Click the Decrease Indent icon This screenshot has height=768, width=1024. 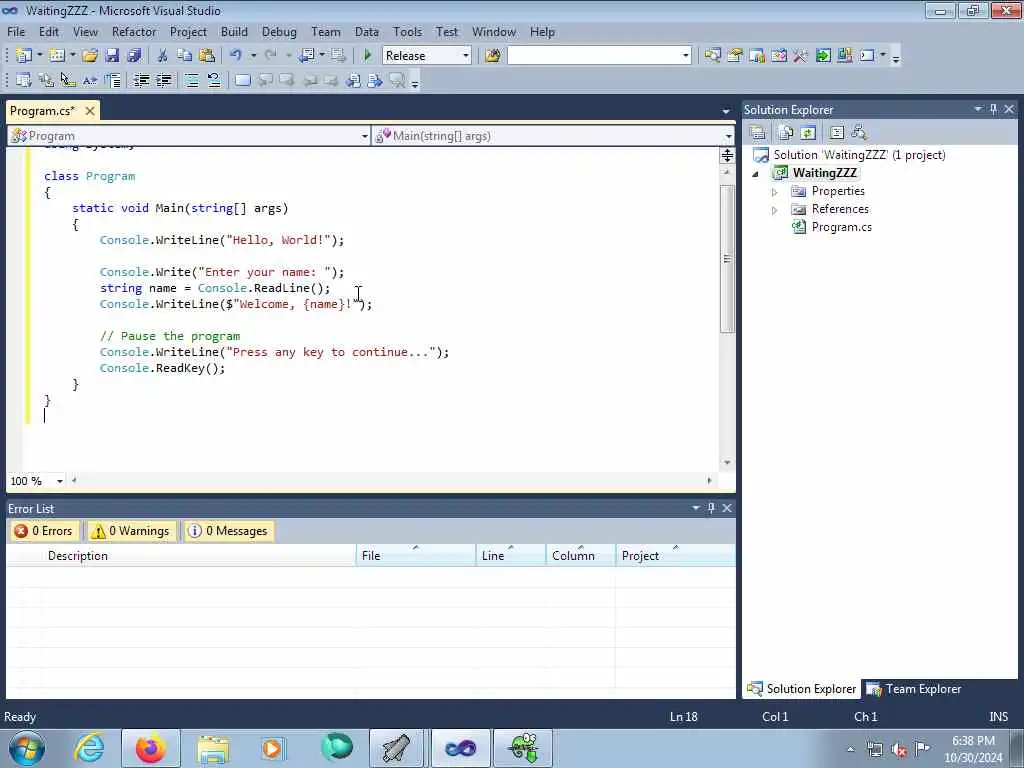[141, 80]
